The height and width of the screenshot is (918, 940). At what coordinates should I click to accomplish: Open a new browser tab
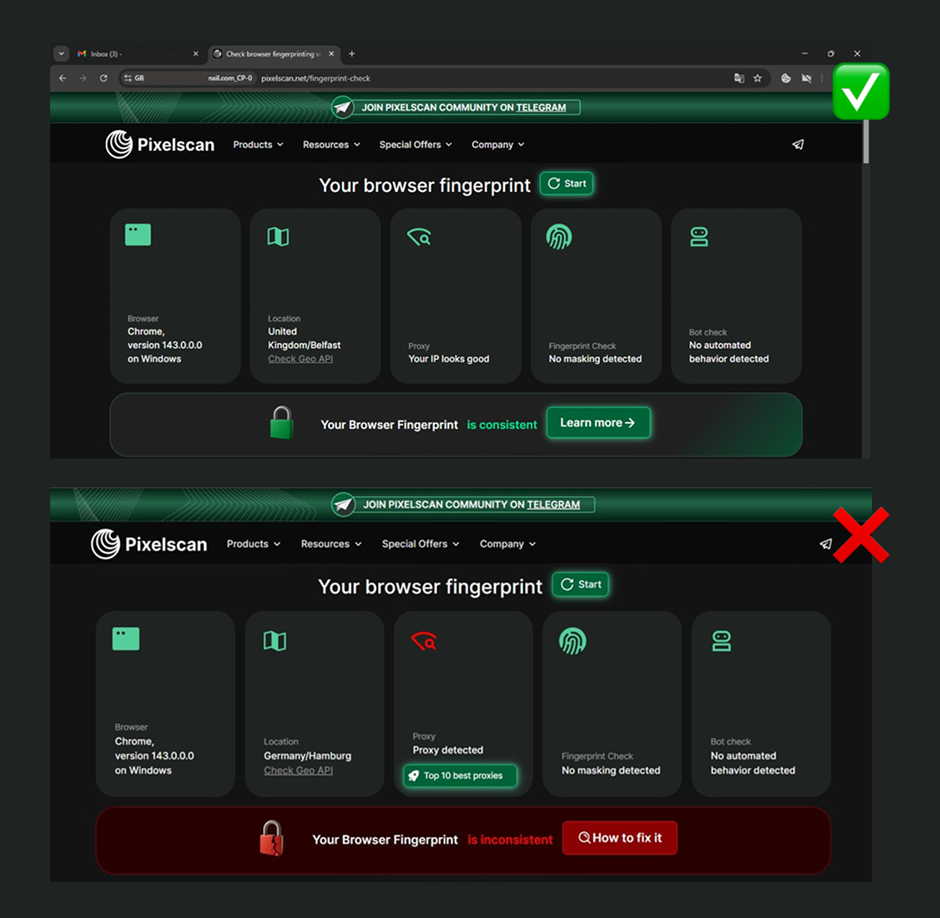pos(351,54)
